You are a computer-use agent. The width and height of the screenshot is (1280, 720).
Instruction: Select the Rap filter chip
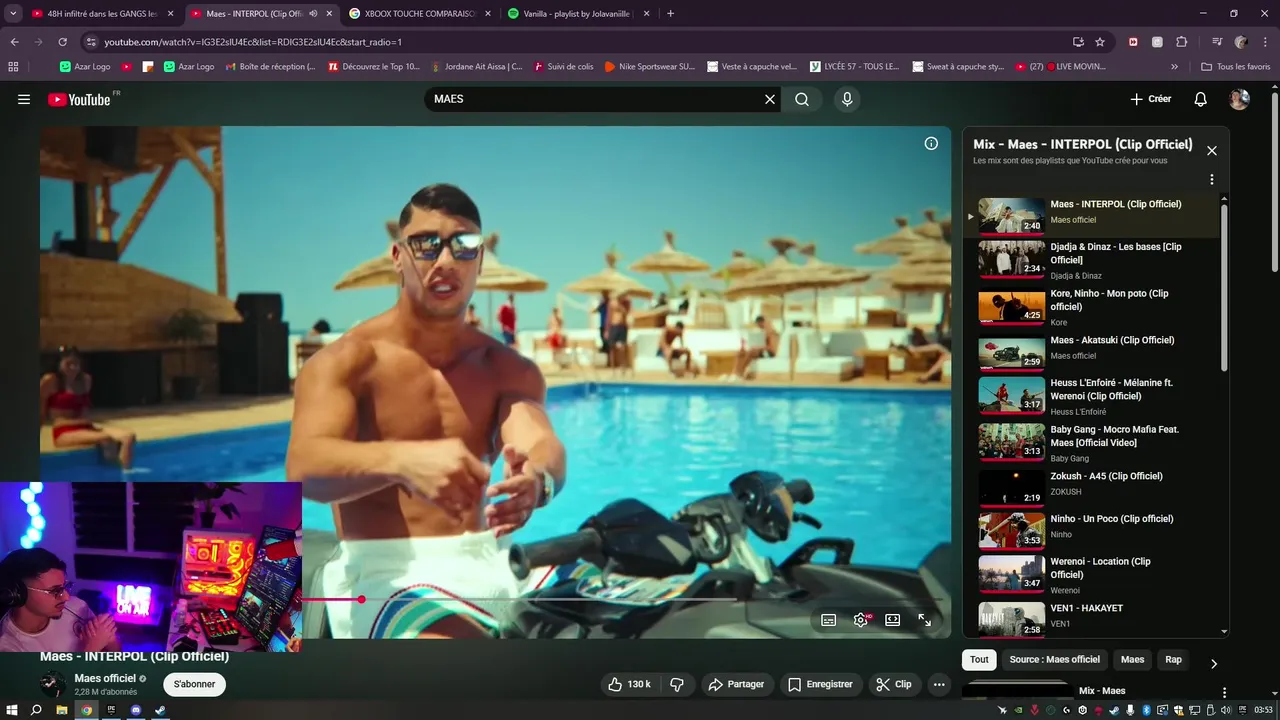[1174, 659]
